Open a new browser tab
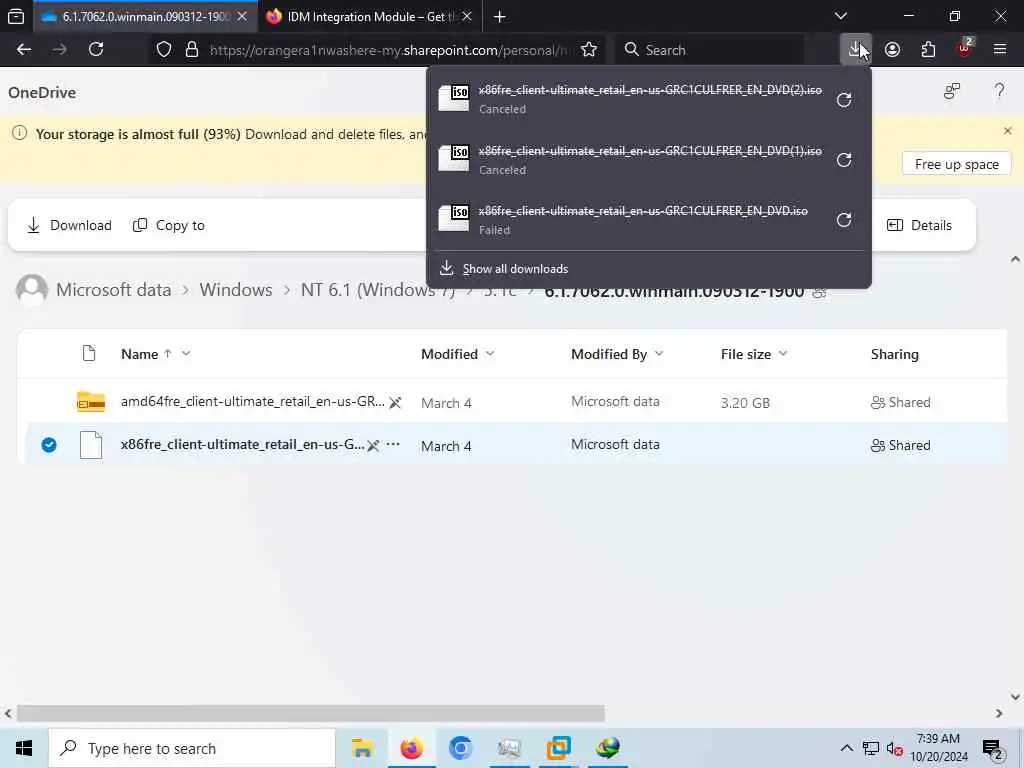Screen dimensions: 1024x768 coord(500,17)
